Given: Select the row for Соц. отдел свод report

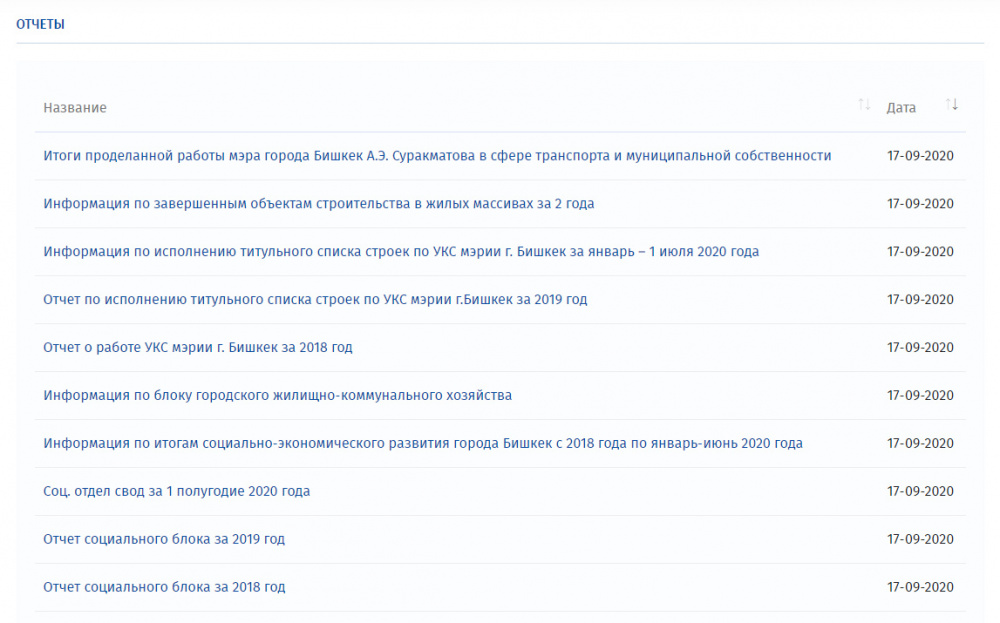Looking at the screenshot, I should 500,491.
